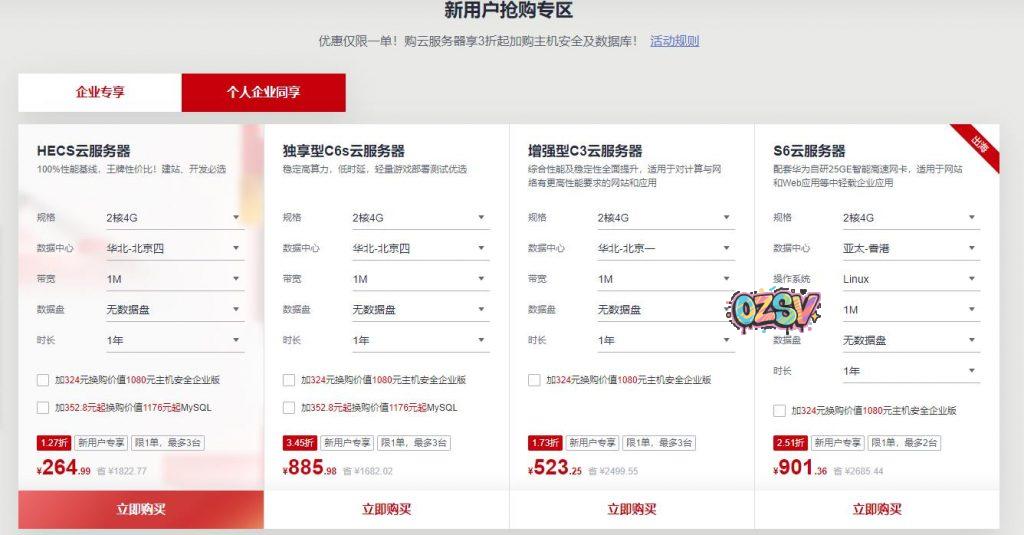Screen dimensions: 1024x535
Task: Click the 1.27折 discount badge on HECS
Action: [x=53, y=442]
